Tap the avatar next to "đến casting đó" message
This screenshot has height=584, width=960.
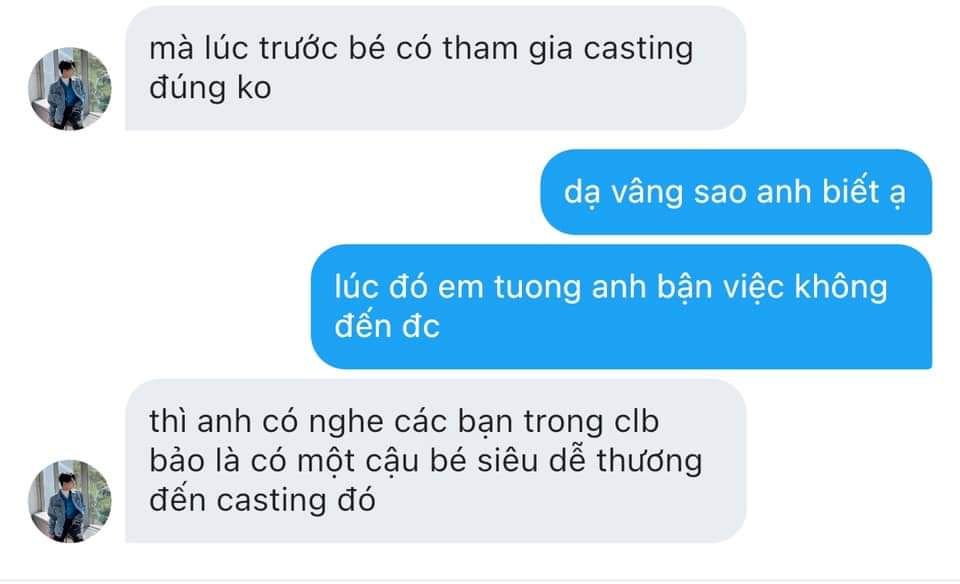pyautogui.click(x=70, y=501)
